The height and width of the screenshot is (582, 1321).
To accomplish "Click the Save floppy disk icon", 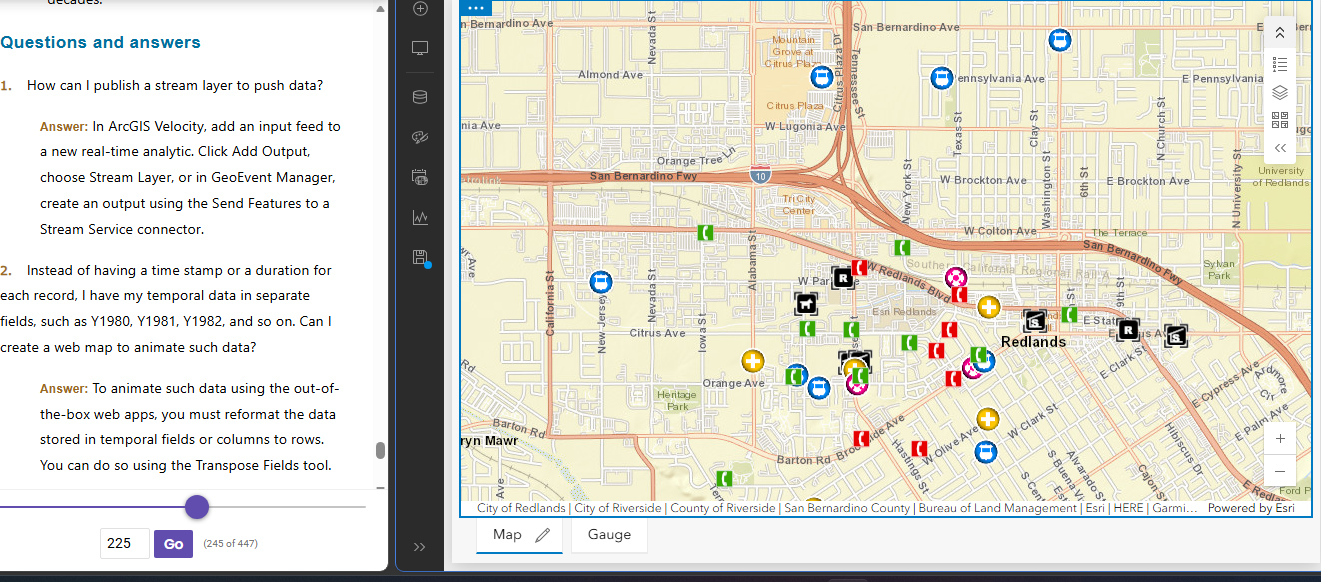I will (420, 257).
